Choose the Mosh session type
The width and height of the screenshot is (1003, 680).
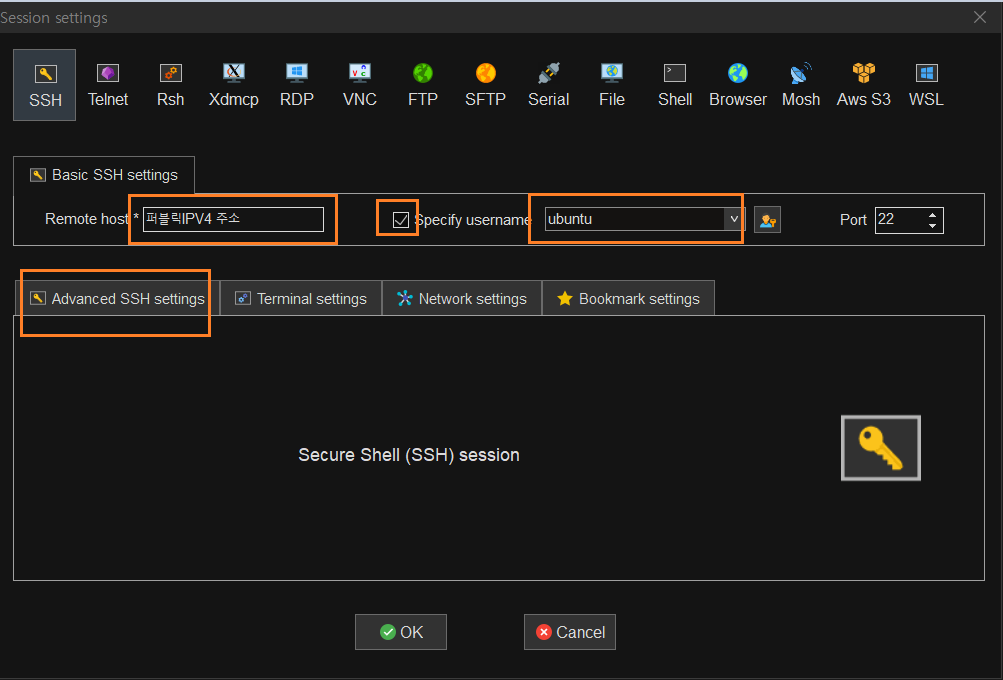tap(801, 85)
